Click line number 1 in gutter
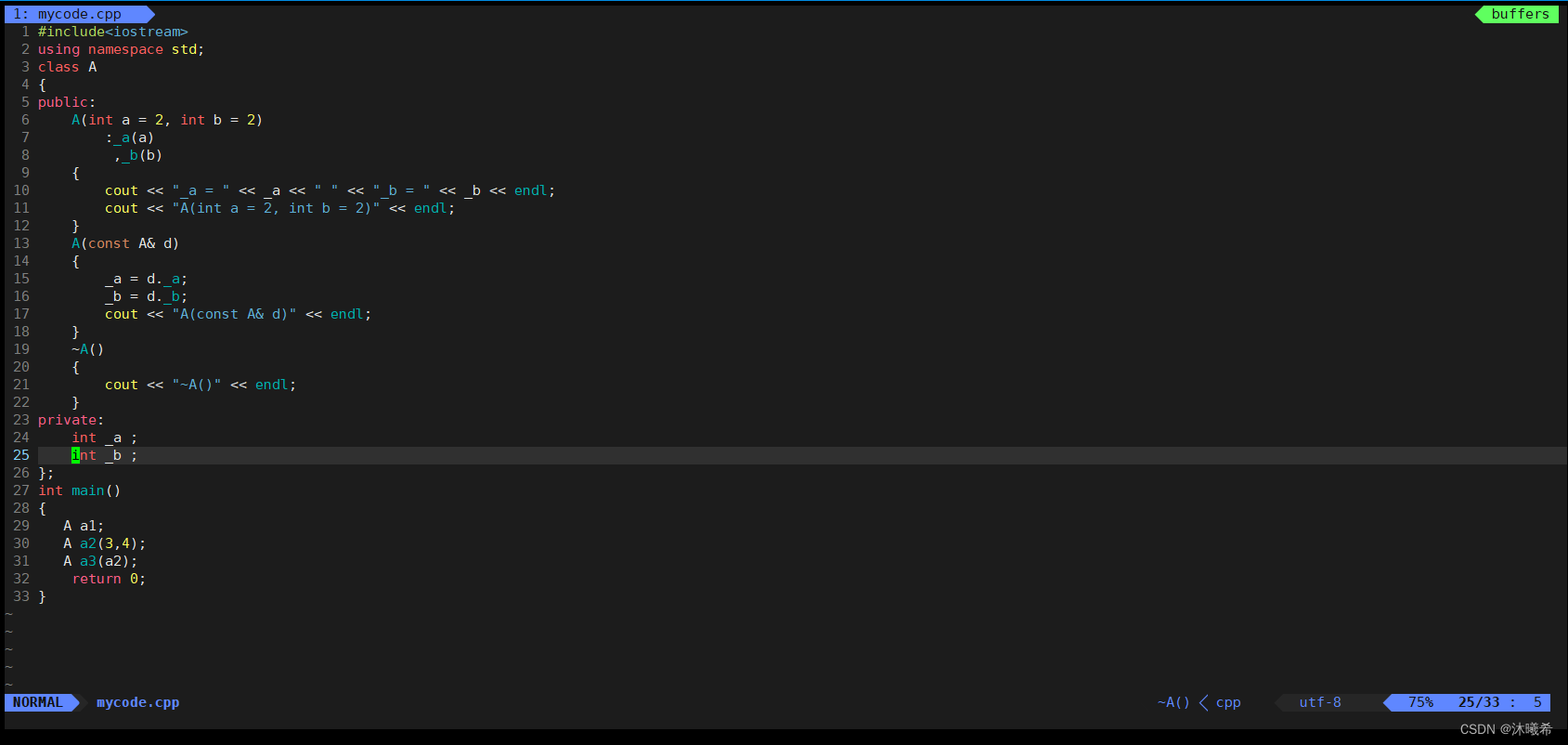Screen dimensions: 1568x745 [x=26, y=32]
